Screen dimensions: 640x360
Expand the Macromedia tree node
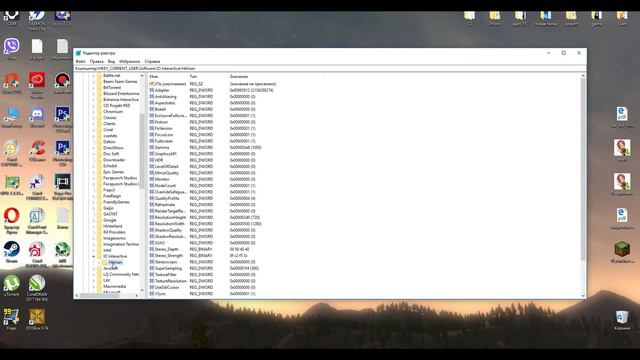click(93, 287)
